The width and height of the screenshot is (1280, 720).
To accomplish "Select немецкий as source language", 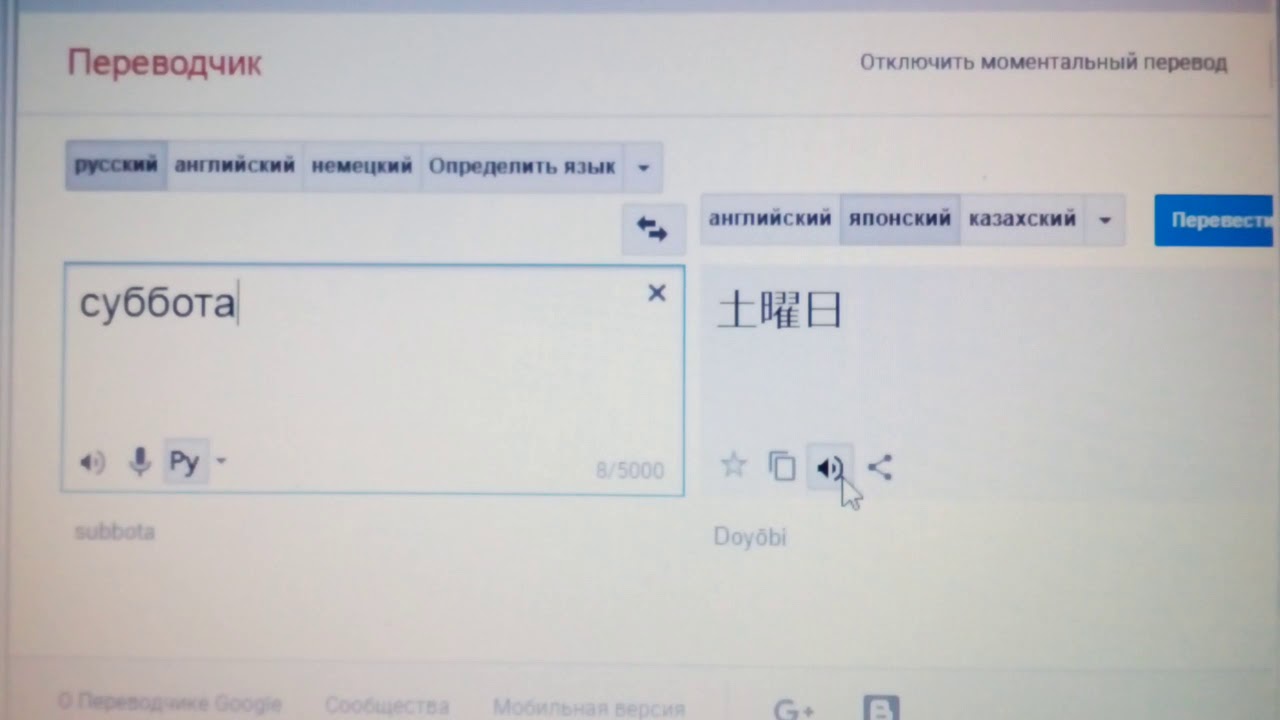I will pos(362,166).
